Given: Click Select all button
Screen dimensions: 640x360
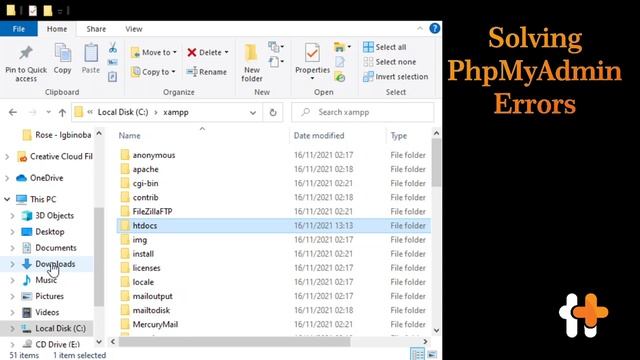Looking at the screenshot, I should [x=384, y=47].
